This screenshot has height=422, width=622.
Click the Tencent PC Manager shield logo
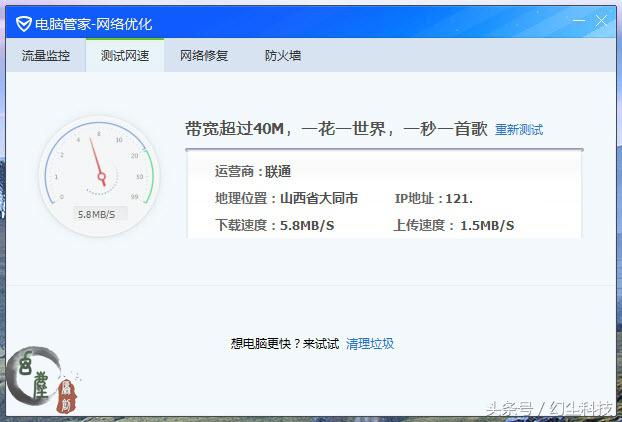(x=23, y=24)
